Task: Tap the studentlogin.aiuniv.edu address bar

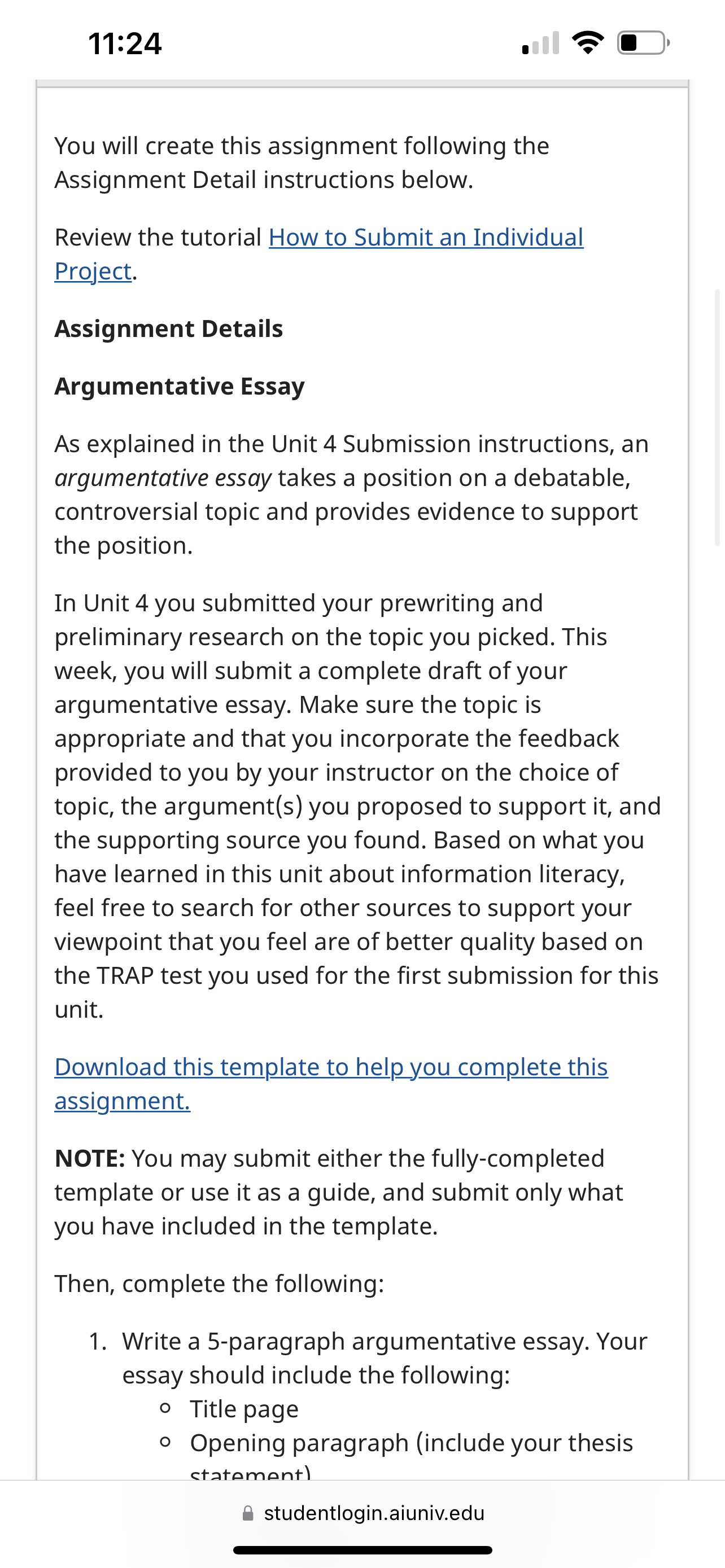Action: [363, 1513]
